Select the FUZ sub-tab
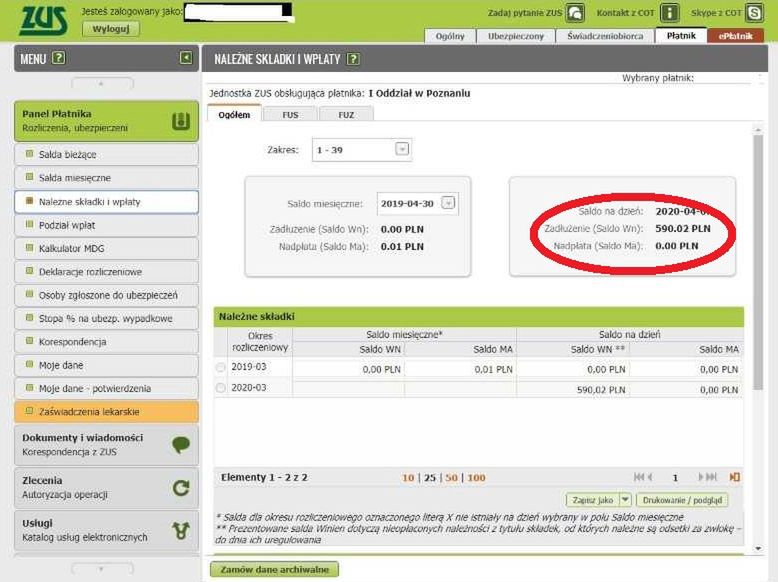This screenshot has height=582, width=778. pyautogui.click(x=346, y=115)
